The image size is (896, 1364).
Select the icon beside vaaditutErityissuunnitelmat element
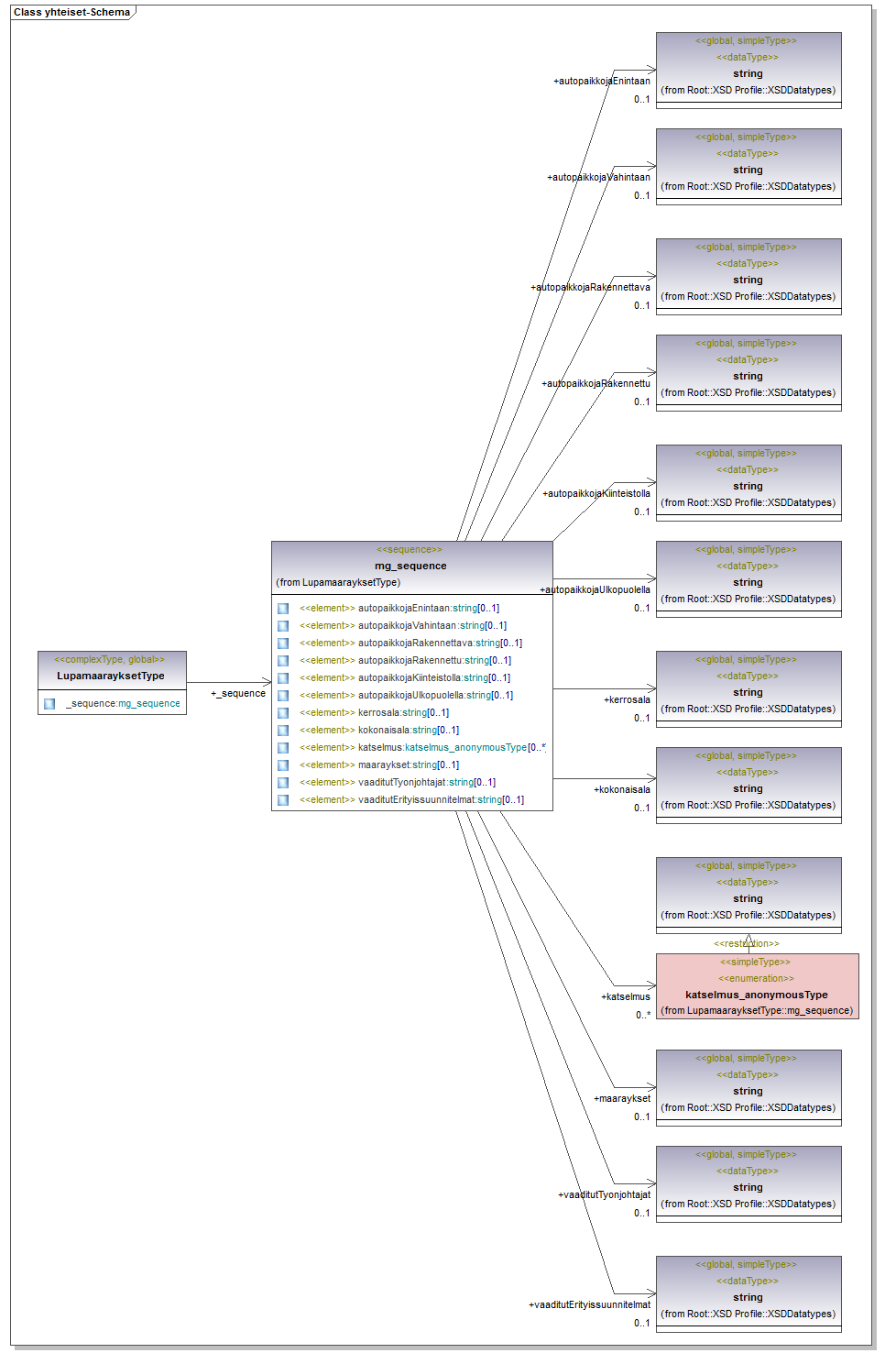pos(283,800)
